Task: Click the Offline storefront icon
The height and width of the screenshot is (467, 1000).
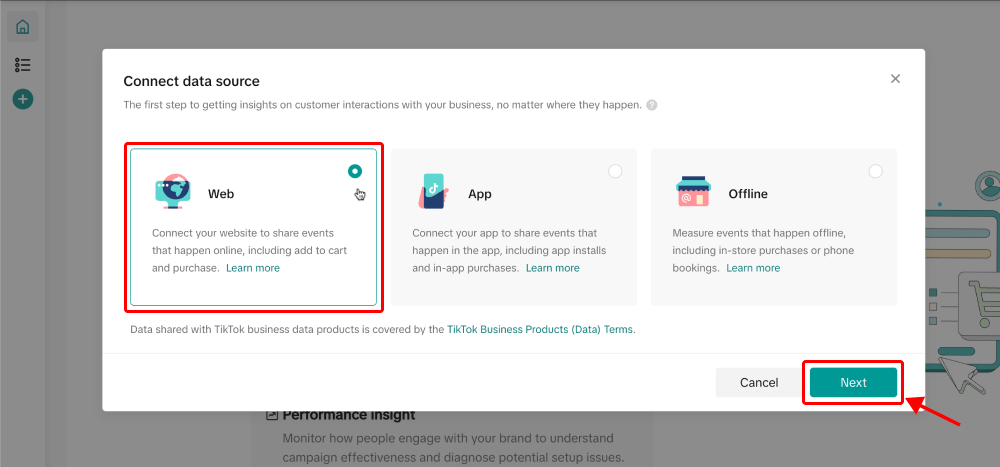Action: click(693, 191)
